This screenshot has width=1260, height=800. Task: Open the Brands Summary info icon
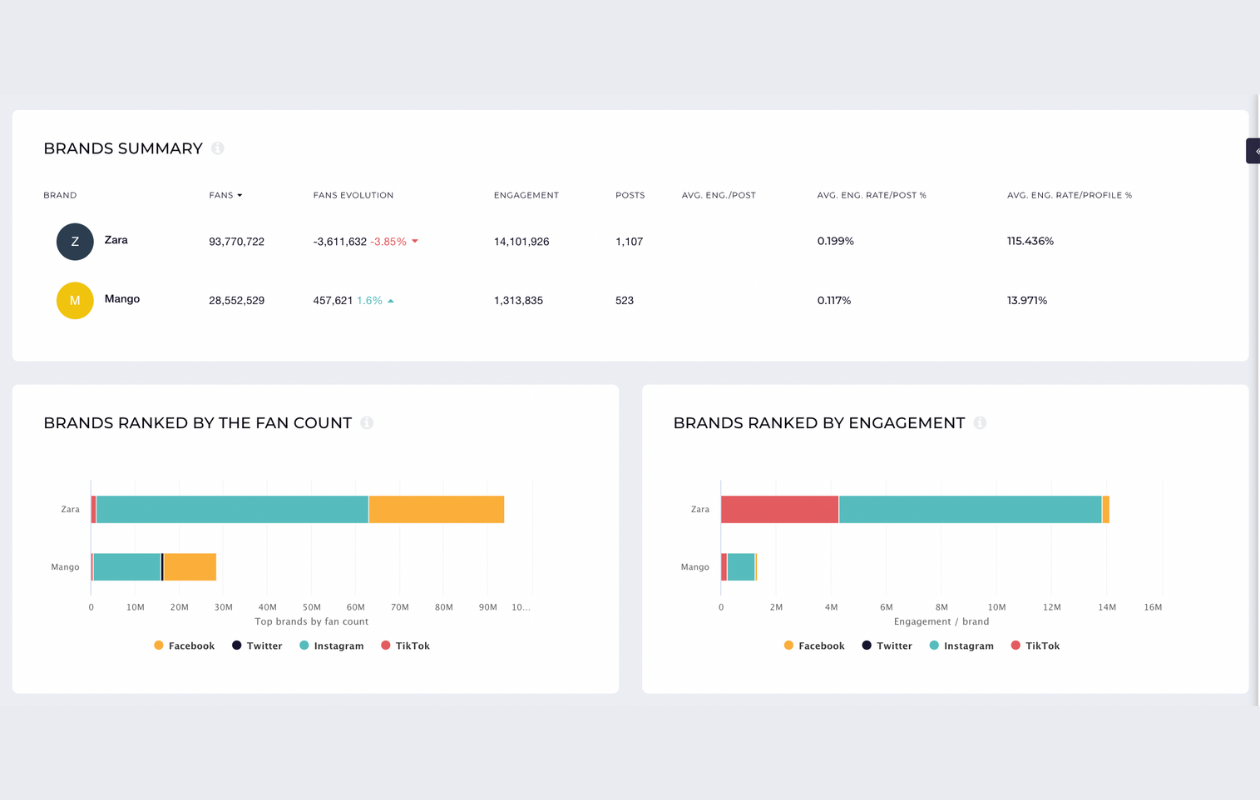[x=218, y=149]
